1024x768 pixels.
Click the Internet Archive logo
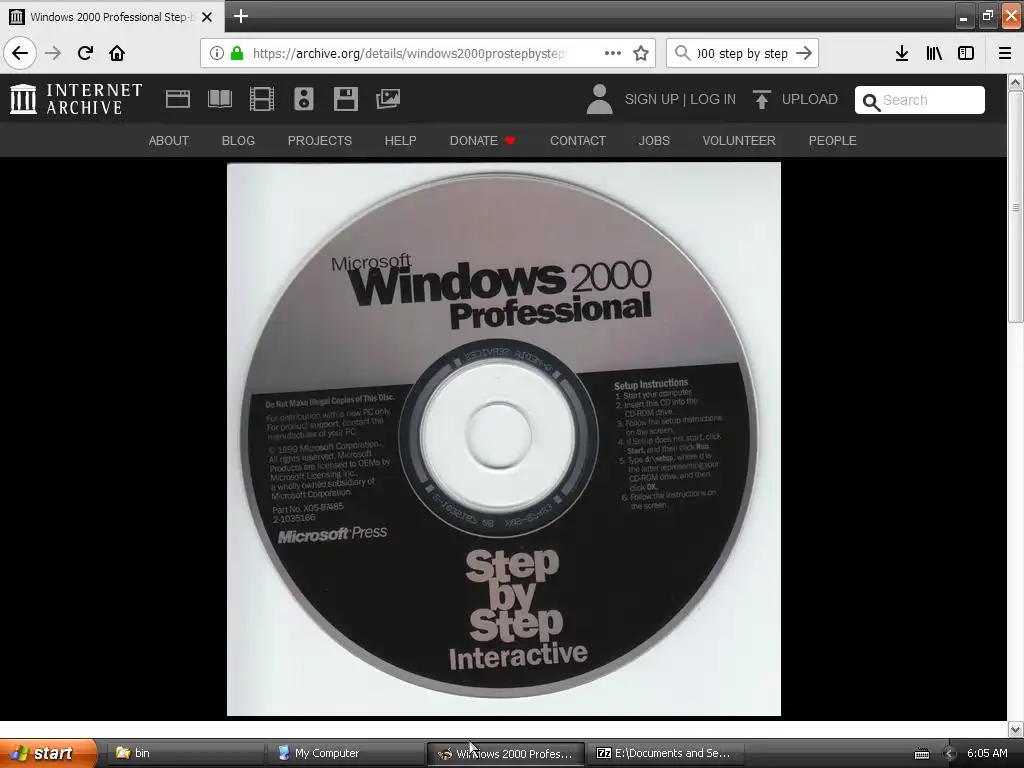pyautogui.click(x=76, y=99)
